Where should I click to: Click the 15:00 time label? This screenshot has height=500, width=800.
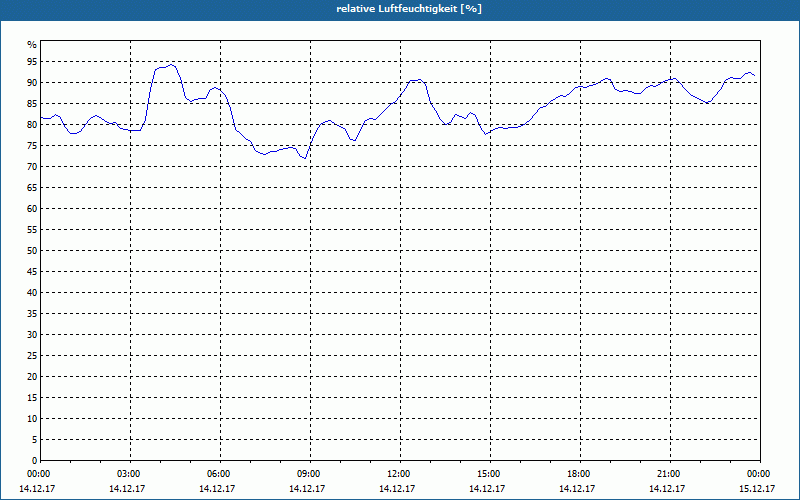(489, 474)
